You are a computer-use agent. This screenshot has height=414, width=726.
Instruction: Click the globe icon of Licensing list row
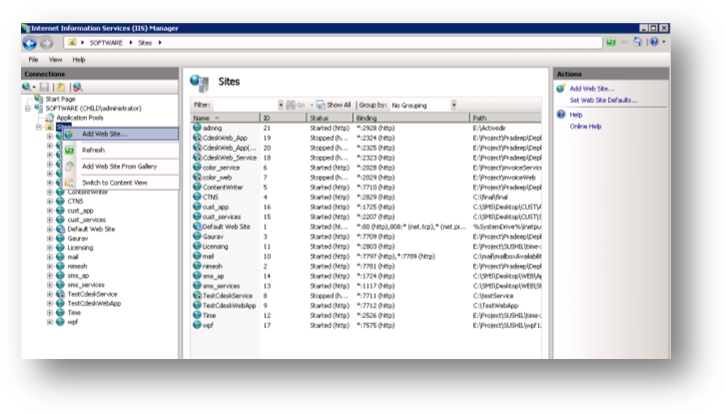pos(197,246)
